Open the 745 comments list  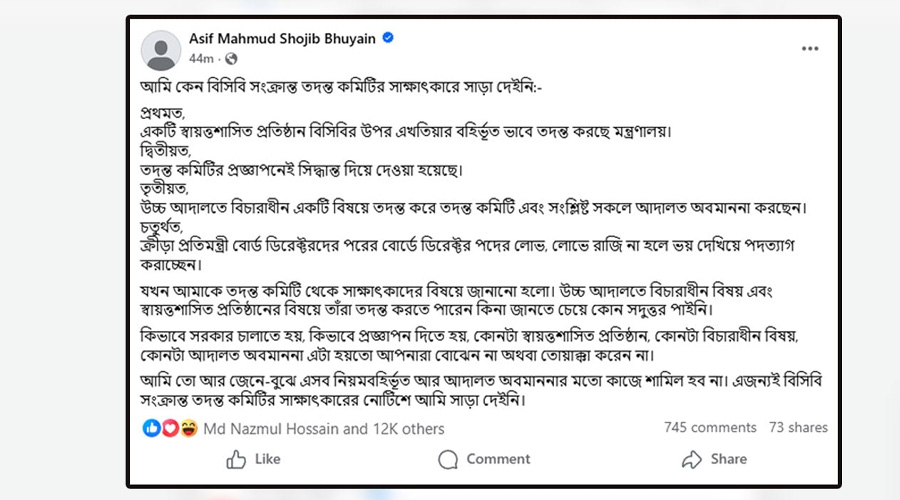pyautogui.click(x=709, y=428)
